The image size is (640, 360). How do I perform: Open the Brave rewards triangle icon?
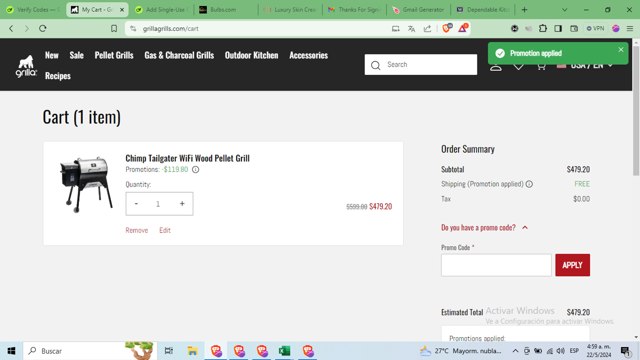(x=462, y=28)
